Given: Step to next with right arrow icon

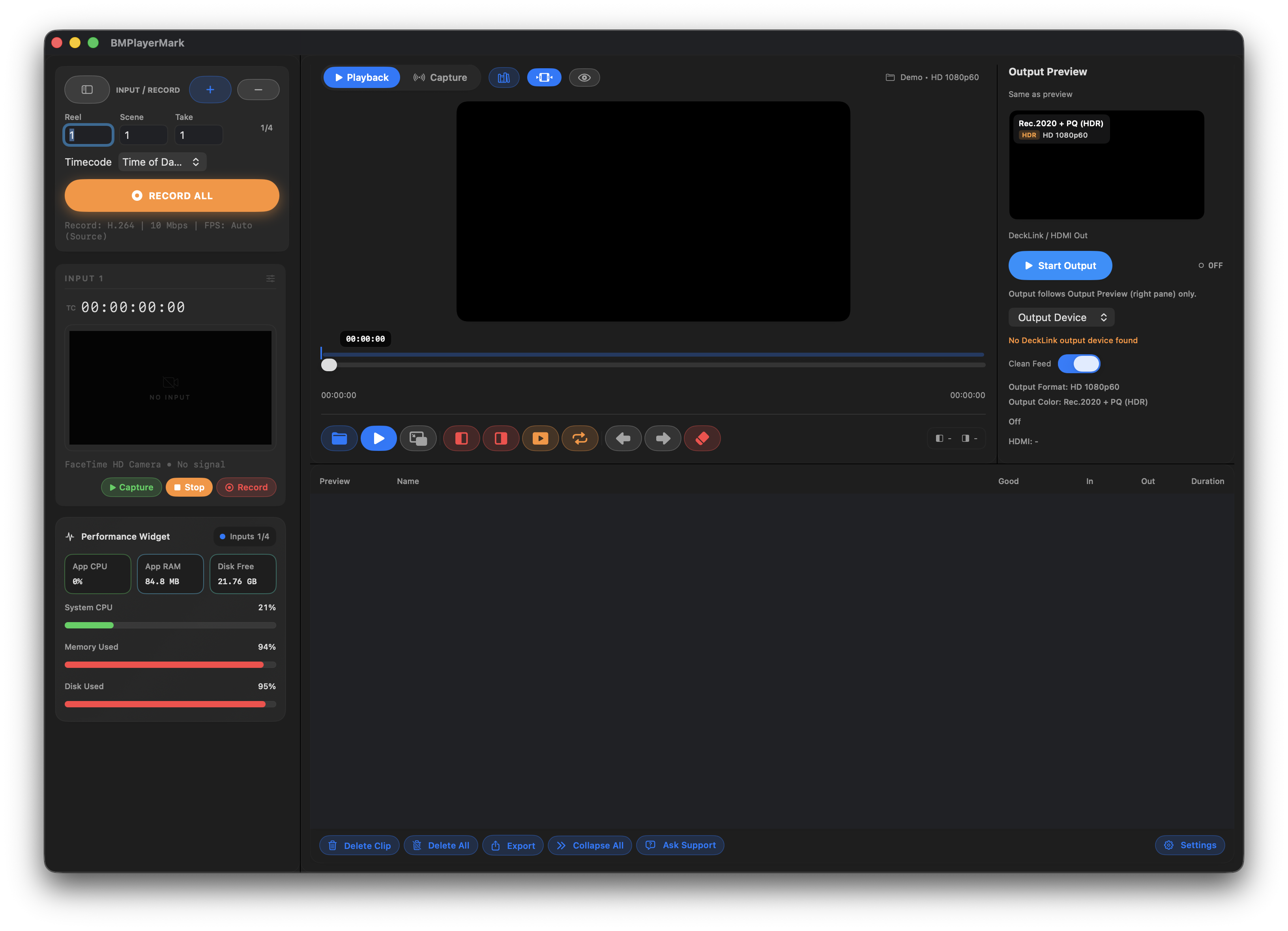Looking at the screenshot, I should click(662, 438).
